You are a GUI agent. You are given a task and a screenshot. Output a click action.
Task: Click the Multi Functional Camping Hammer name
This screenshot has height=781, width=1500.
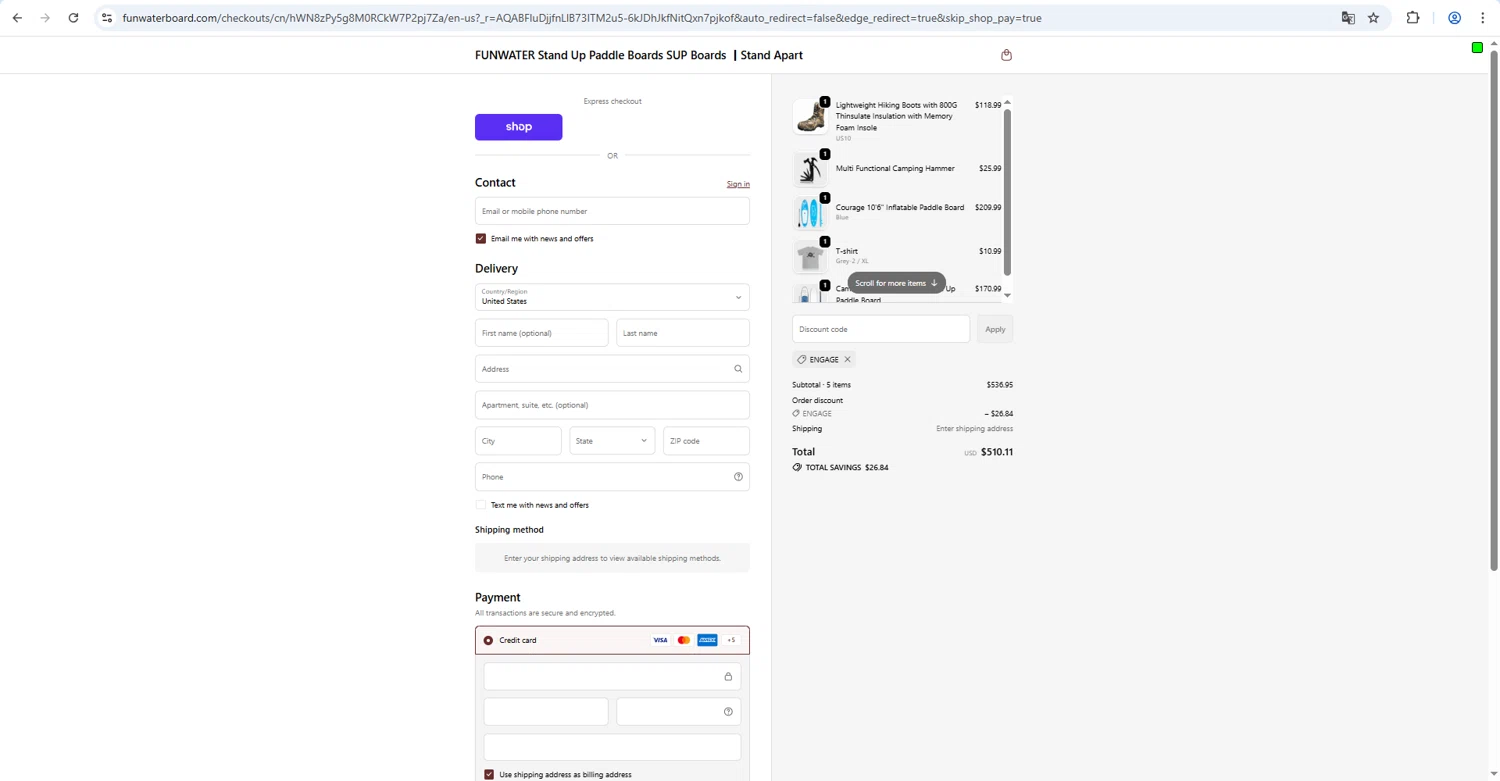895,169
